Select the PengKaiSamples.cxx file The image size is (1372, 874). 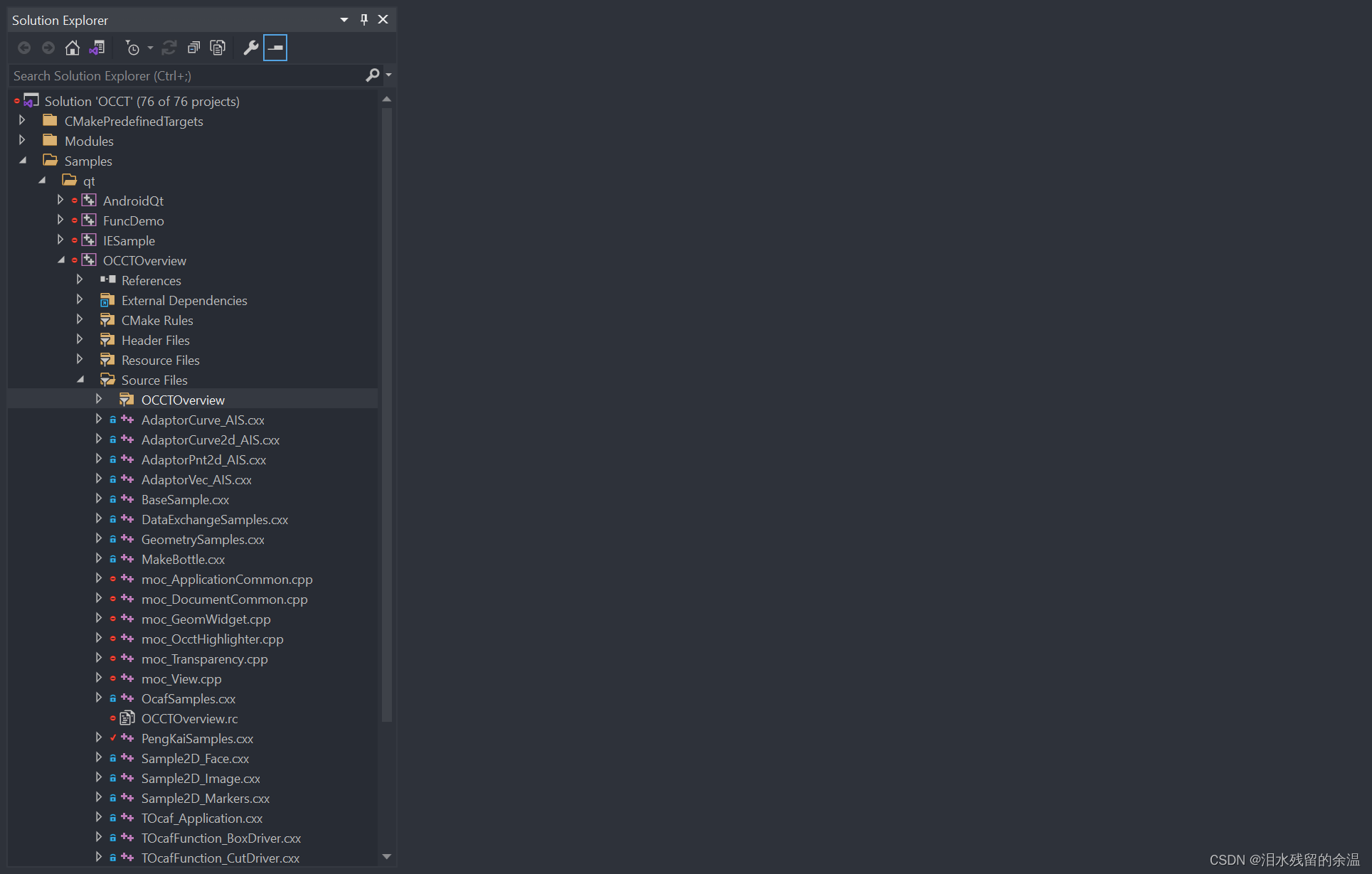point(197,739)
